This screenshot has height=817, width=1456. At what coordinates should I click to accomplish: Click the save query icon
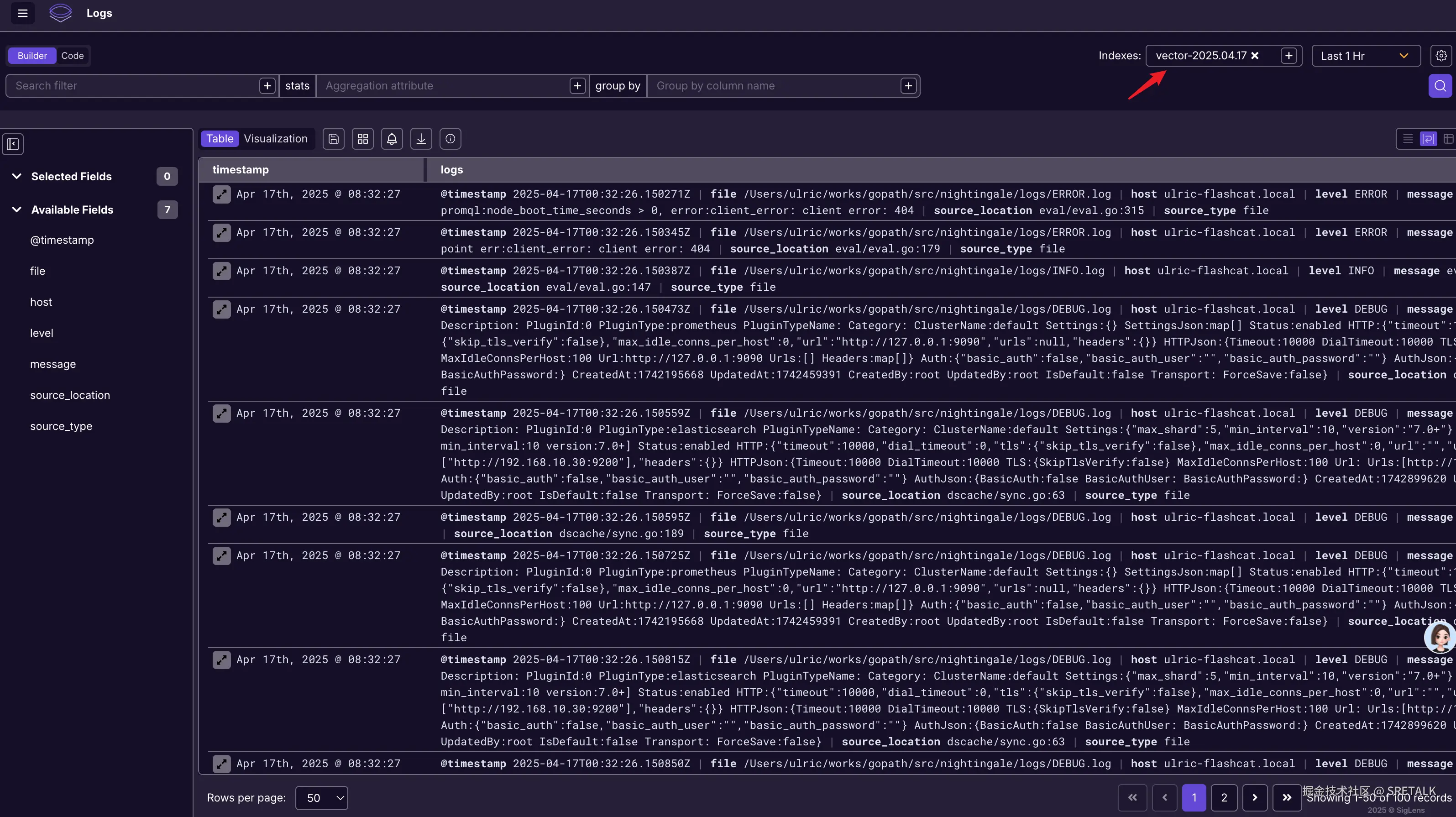tap(334, 139)
